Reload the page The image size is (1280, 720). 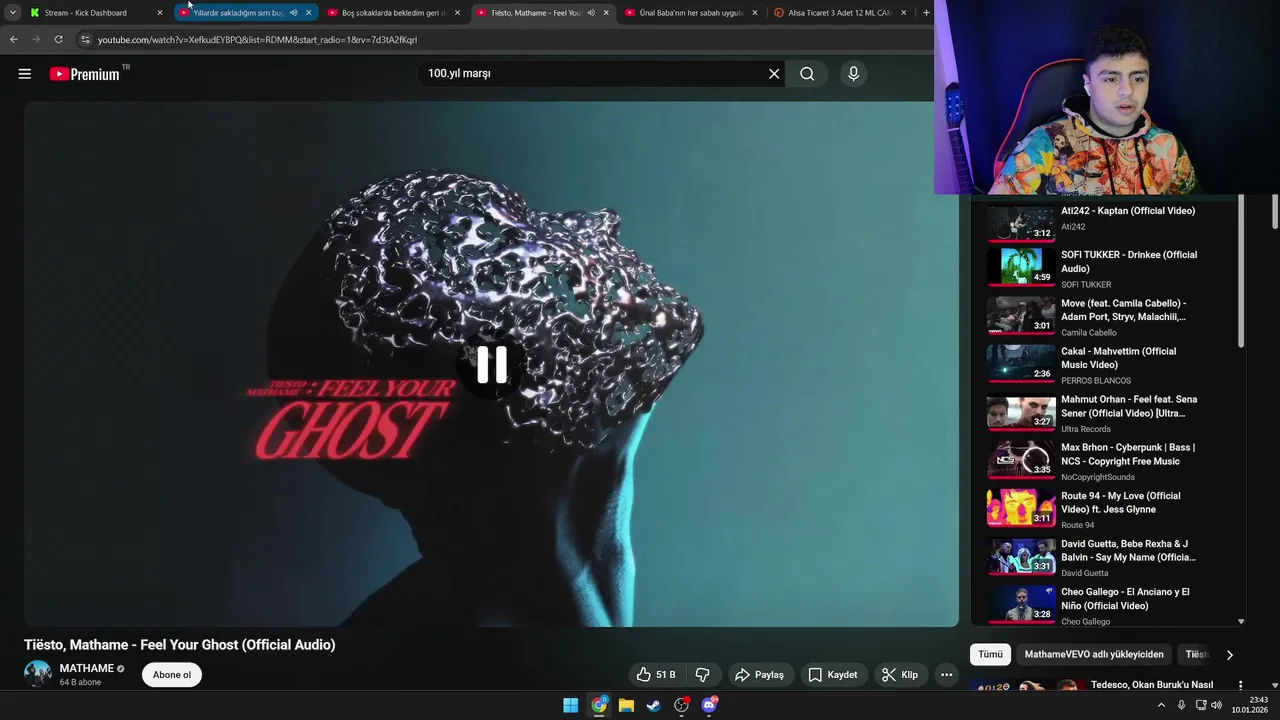point(59,40)
